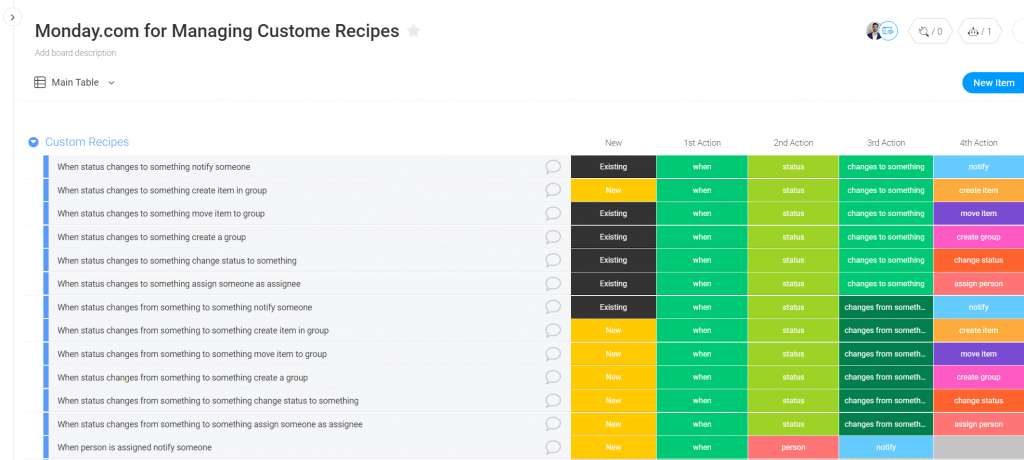Open the Main Table view dropdown
The width and height of the screenshot is (1024, 460).
pos(111,83)
